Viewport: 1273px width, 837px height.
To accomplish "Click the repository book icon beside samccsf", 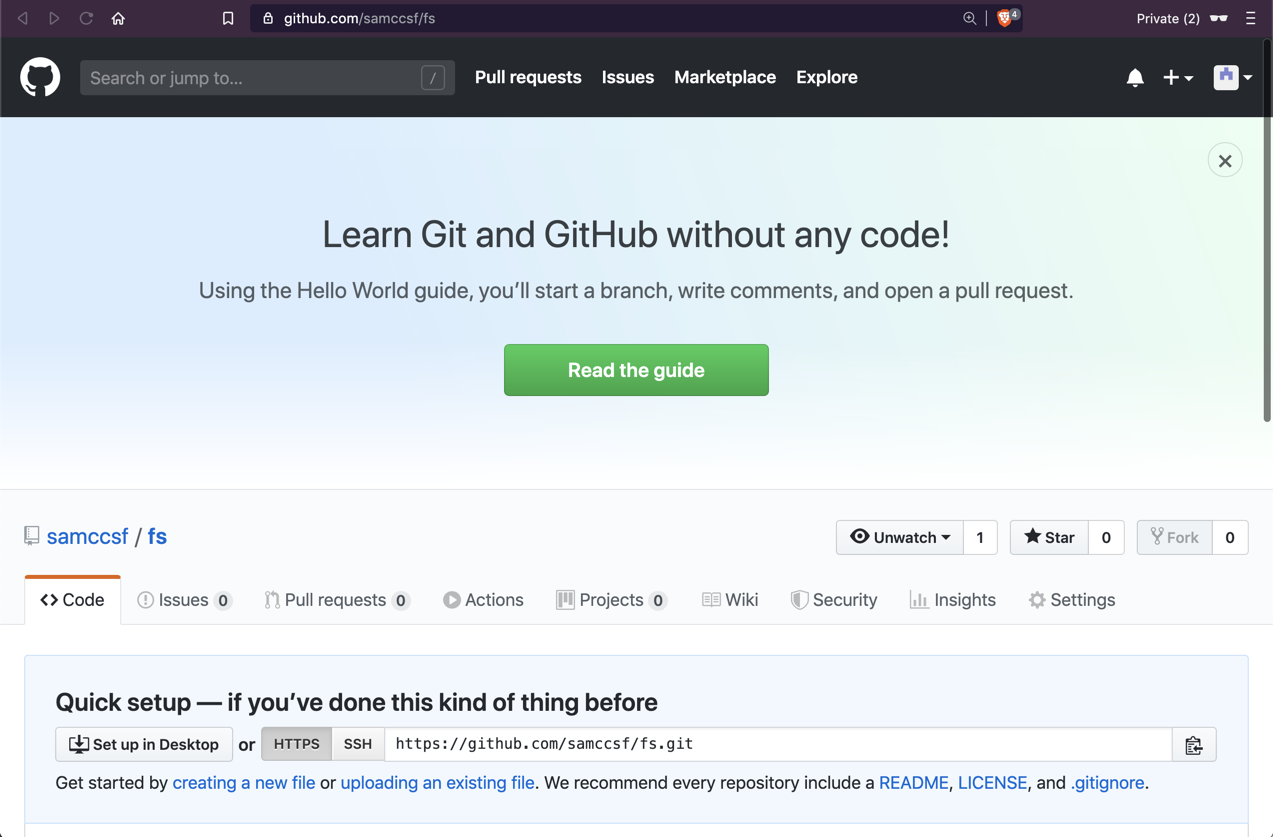I will click(x=32, y=536).
